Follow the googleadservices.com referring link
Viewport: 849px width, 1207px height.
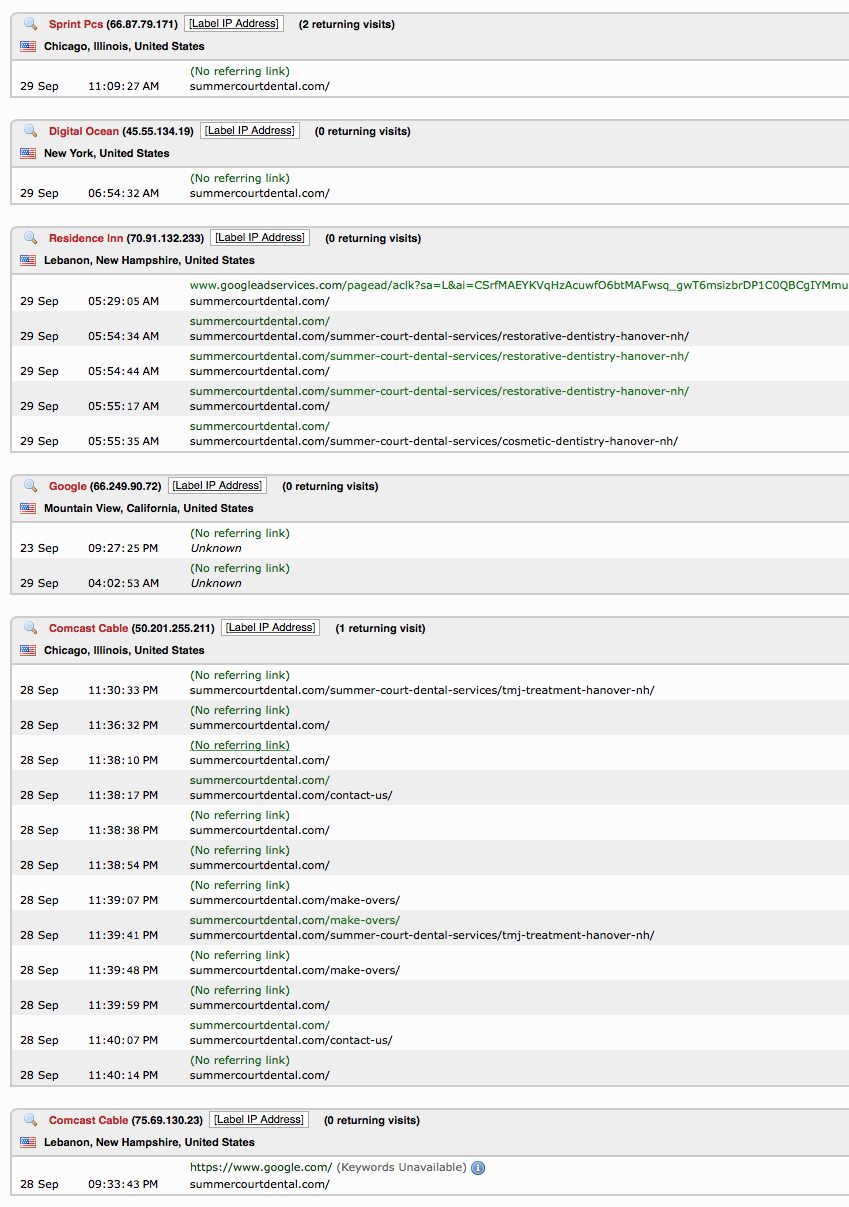click(519, 286)
